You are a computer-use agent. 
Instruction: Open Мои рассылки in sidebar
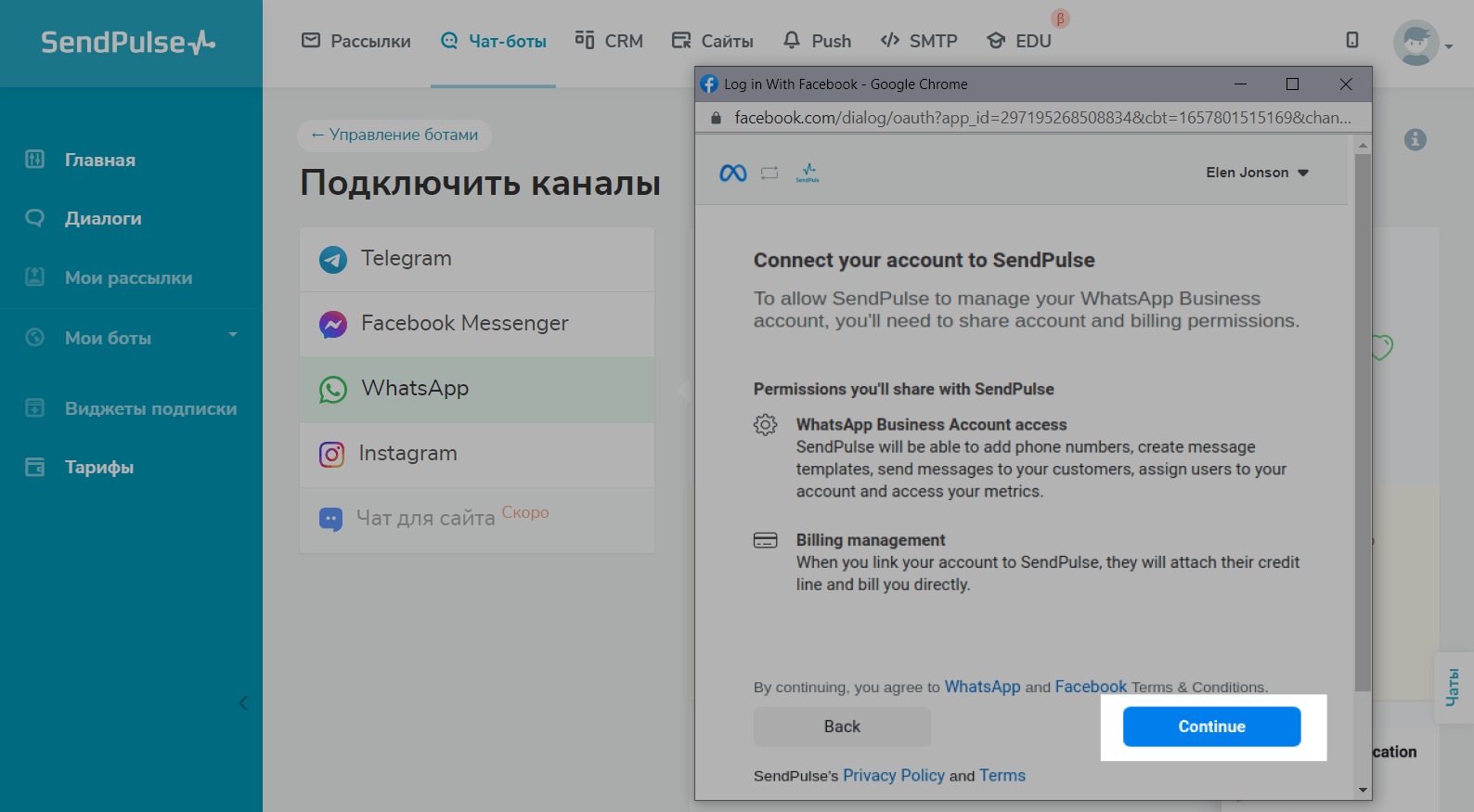coord(131,277)
